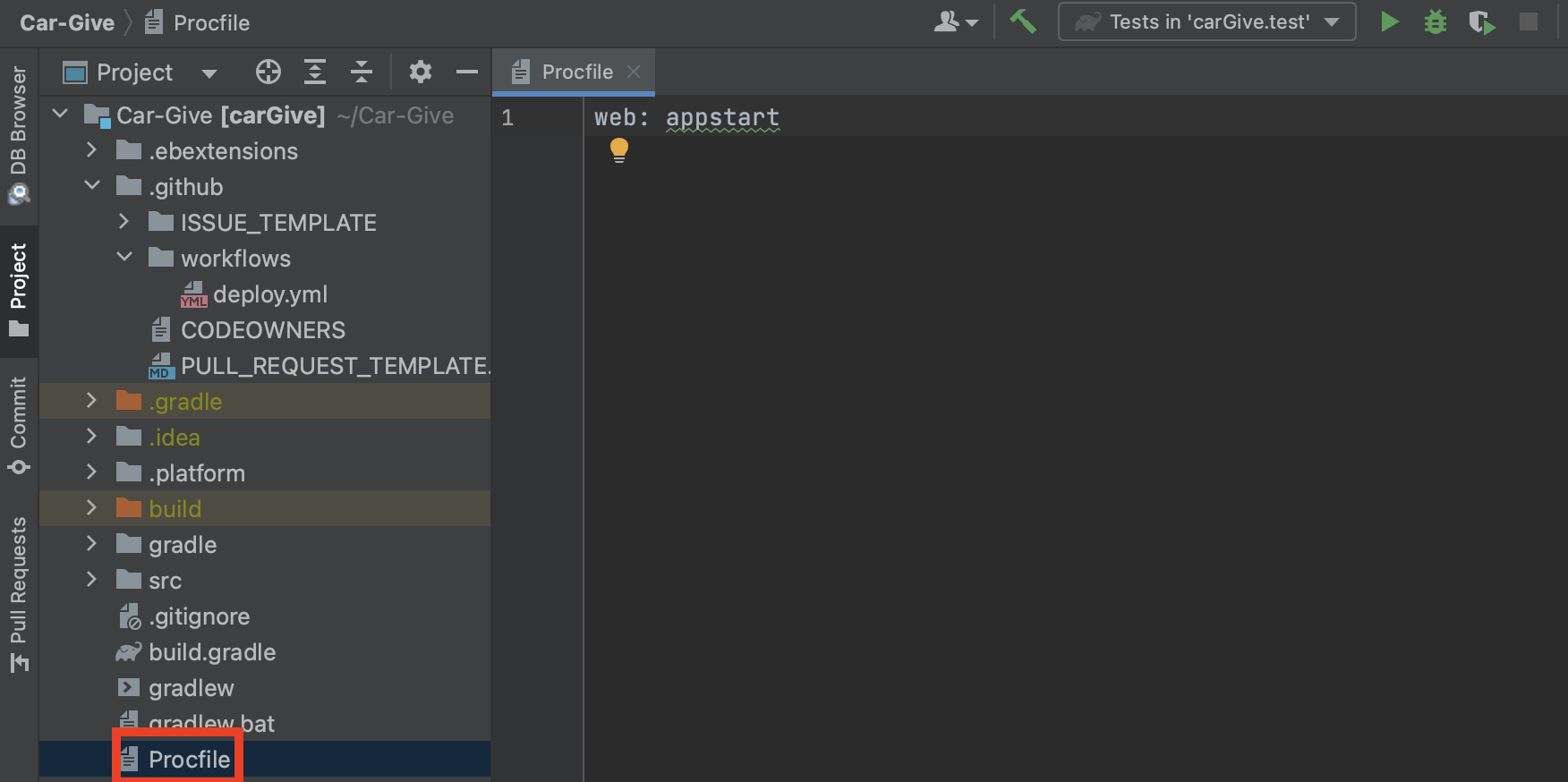Open the Code With Me user icon
This screenshot has height=782, width=1568.
(x=956, y=21)
